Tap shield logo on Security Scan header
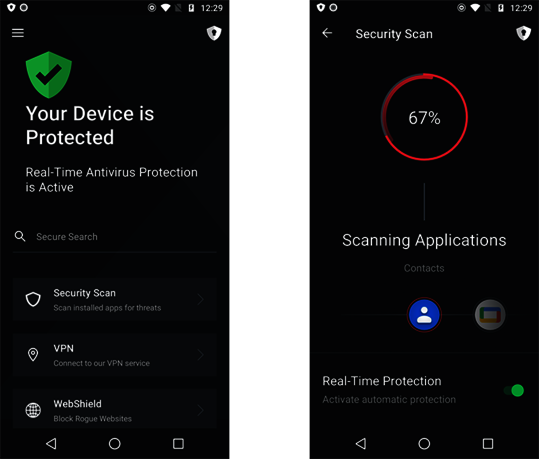This screenshot has height=459, width=539. 524,33
